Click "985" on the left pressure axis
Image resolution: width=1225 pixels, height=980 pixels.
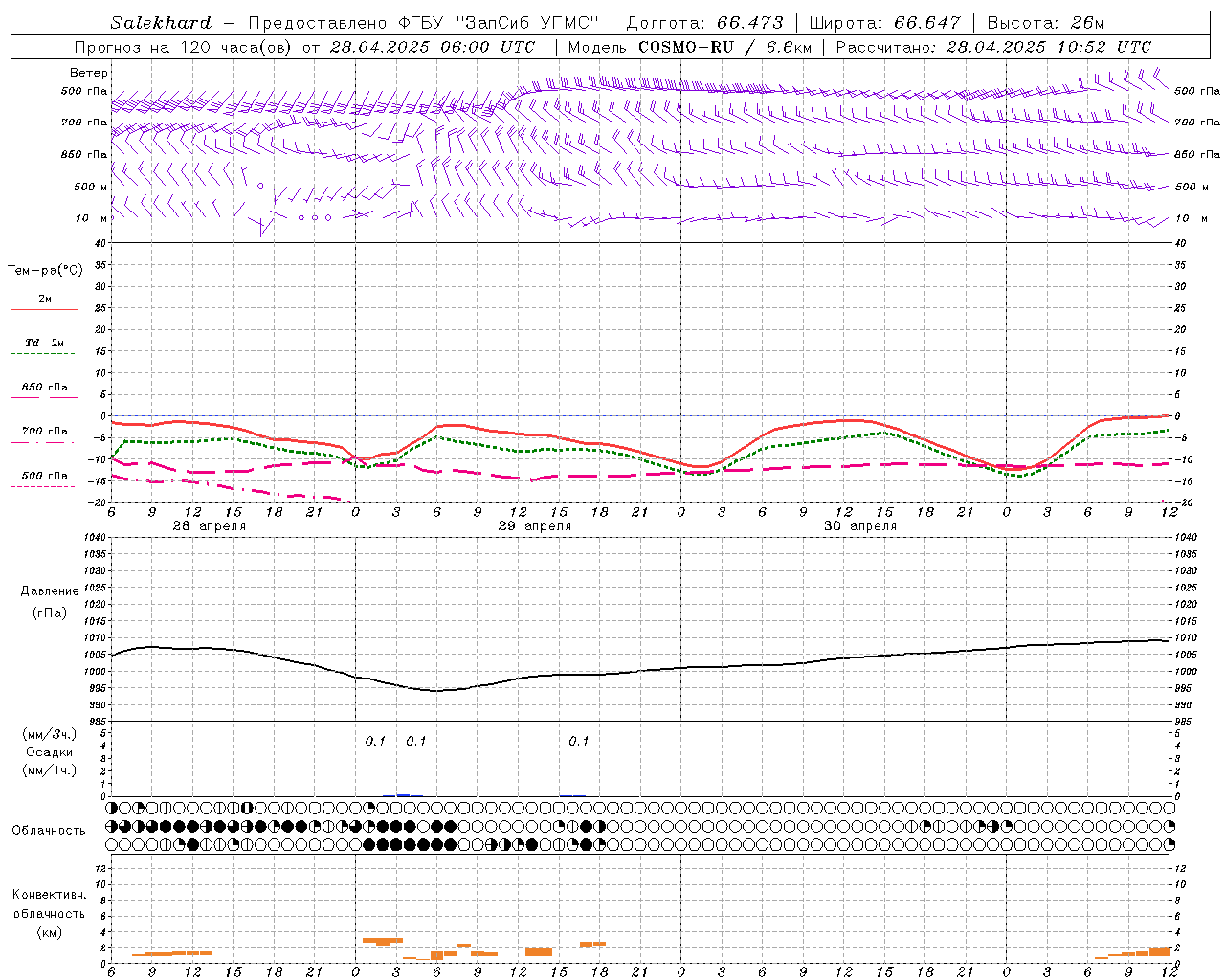[97, 722]
